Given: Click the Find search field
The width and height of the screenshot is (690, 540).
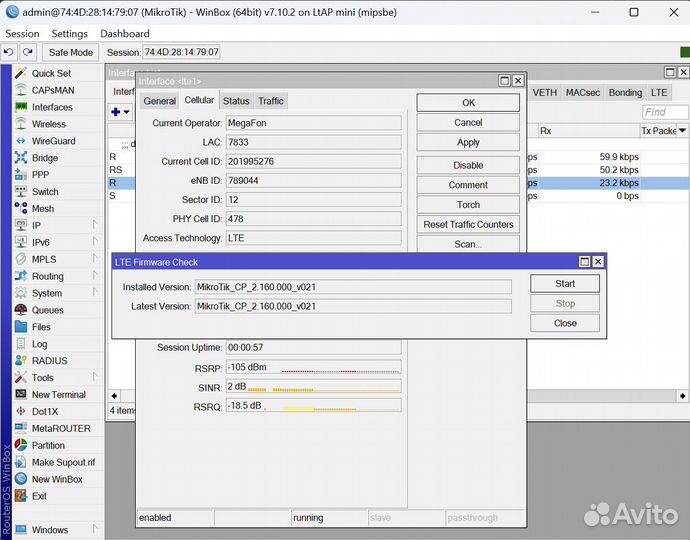Looking at the screenshot, I should pyautogui.click(x=664, y=112).
